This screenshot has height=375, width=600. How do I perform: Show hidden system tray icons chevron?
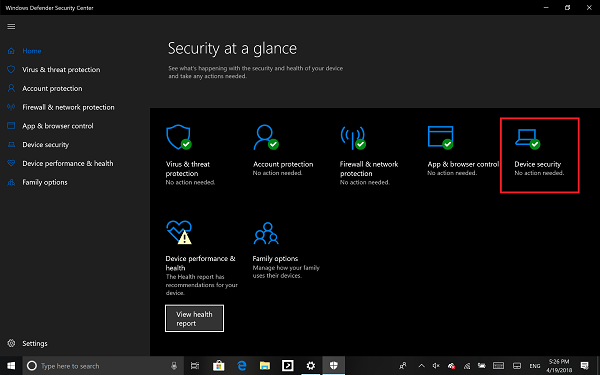coord(421,366)
